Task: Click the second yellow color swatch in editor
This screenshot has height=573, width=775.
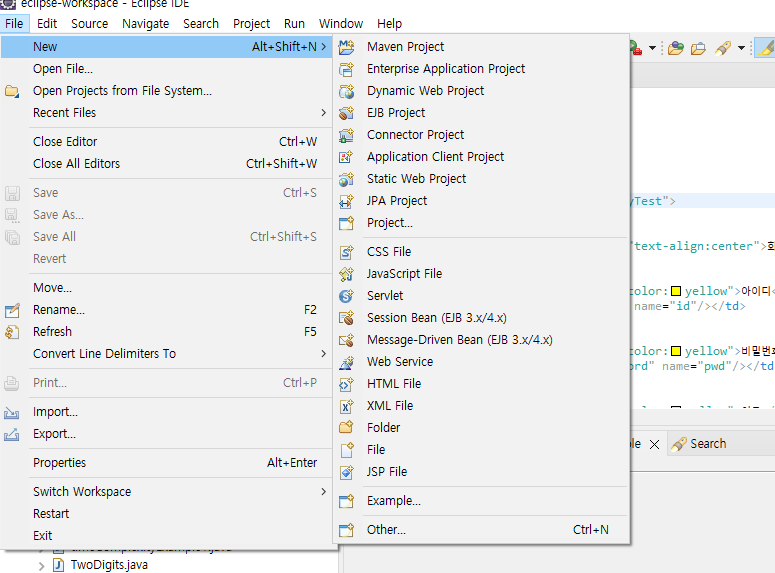Action: [x=676, y=352]
